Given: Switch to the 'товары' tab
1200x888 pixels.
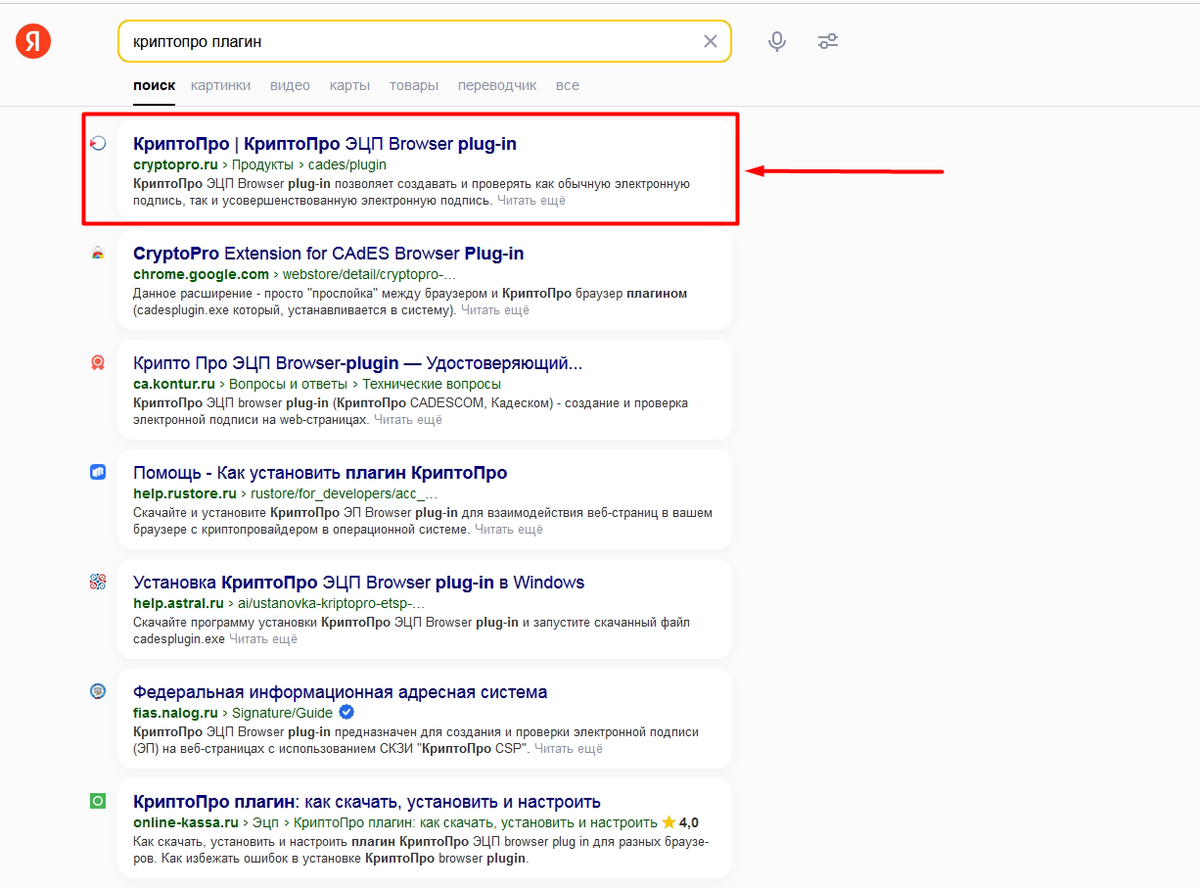Looking at the screenshot, I should [414, 86].
